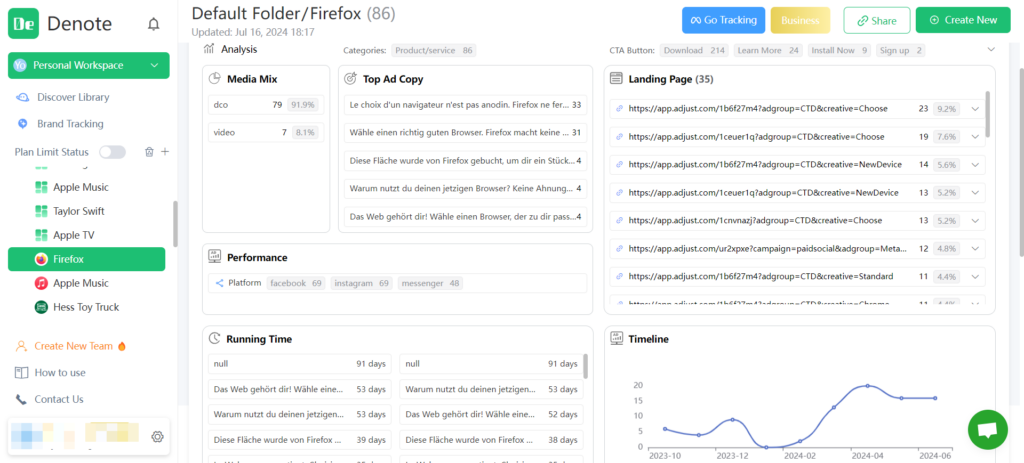1024x463 pixels.
Task: Click Top Ad Copy target icon
Action: [x=350, y=79]
